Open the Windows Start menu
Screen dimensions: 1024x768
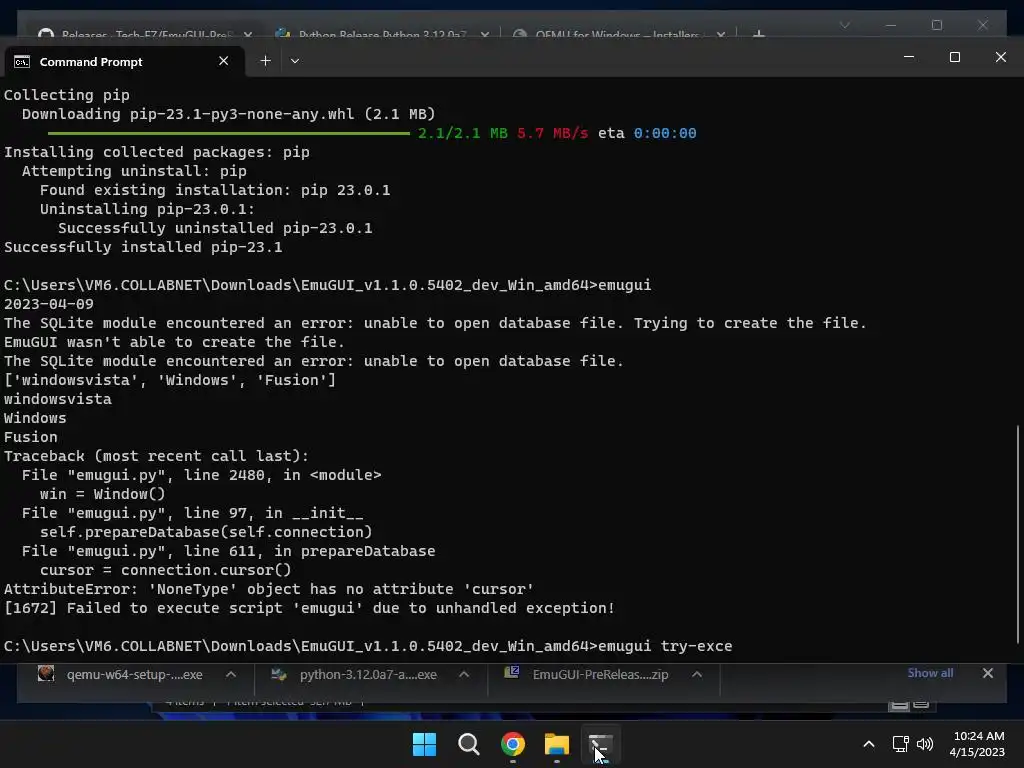click(x=424, y=744)
